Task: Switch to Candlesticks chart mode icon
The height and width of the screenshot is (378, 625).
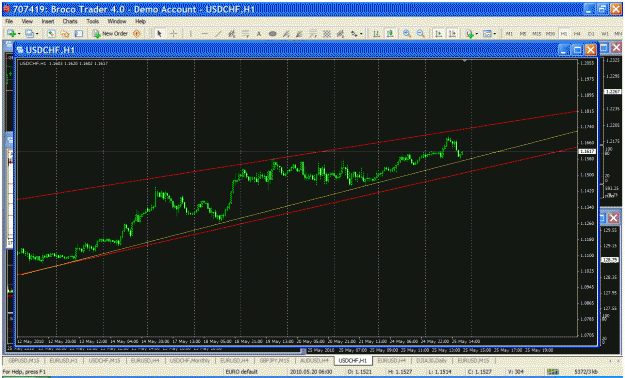Action: pyautogui.click(x=390, y=34)
